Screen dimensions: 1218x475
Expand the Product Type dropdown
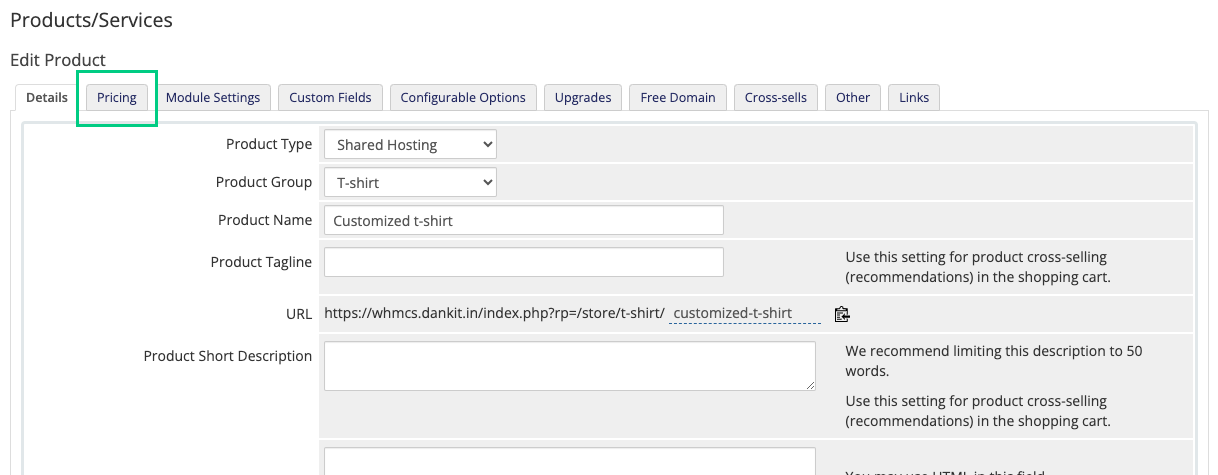click(410, 144)
